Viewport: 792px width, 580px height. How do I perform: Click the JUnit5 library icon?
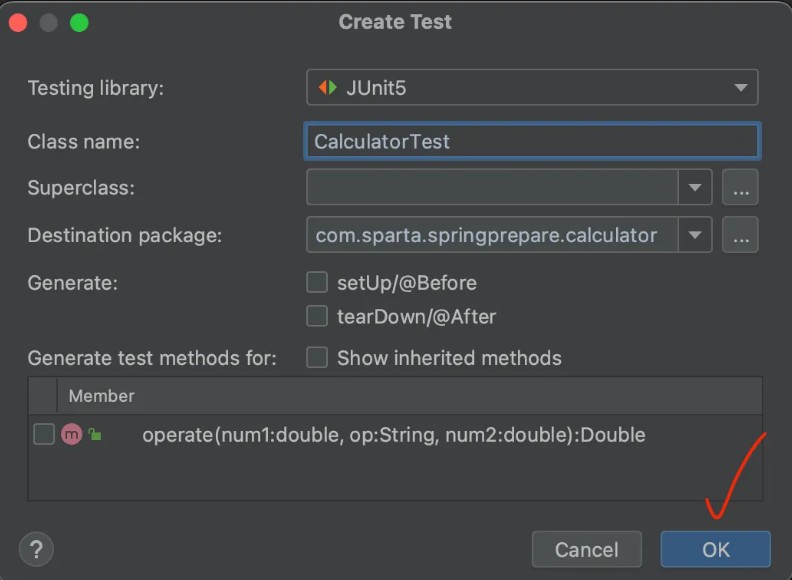[x=328, y=88]
